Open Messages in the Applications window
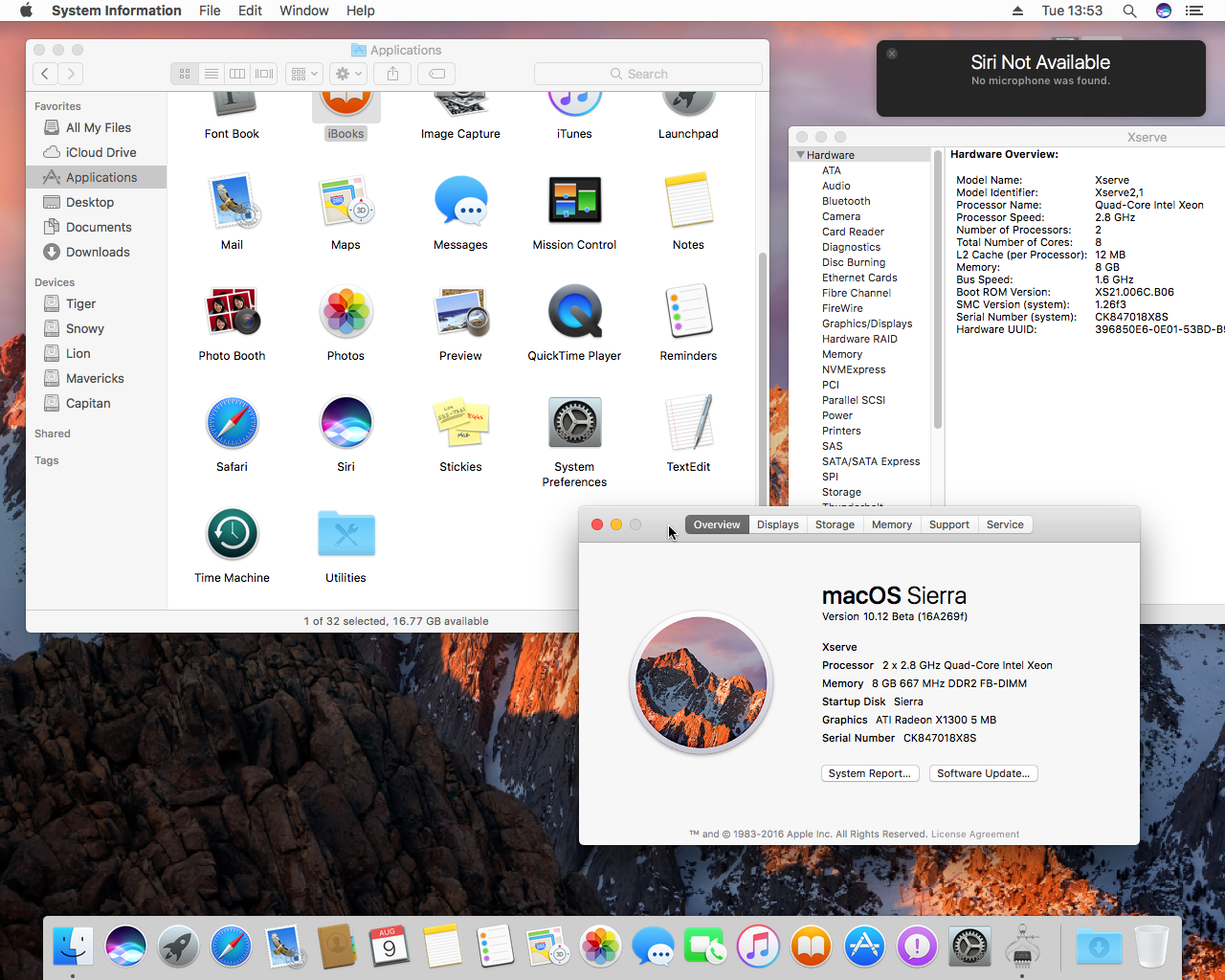Image resolution: width=1225 pixels, height=980 pixels. [460, 201]
